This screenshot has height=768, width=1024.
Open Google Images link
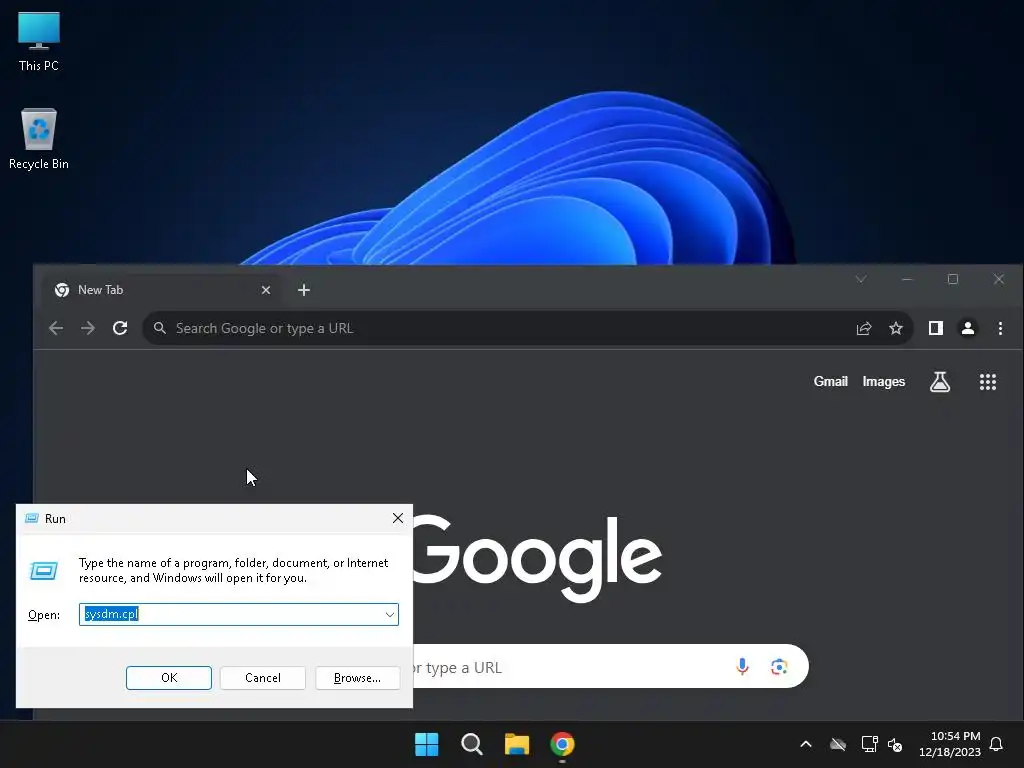[884, 381]
